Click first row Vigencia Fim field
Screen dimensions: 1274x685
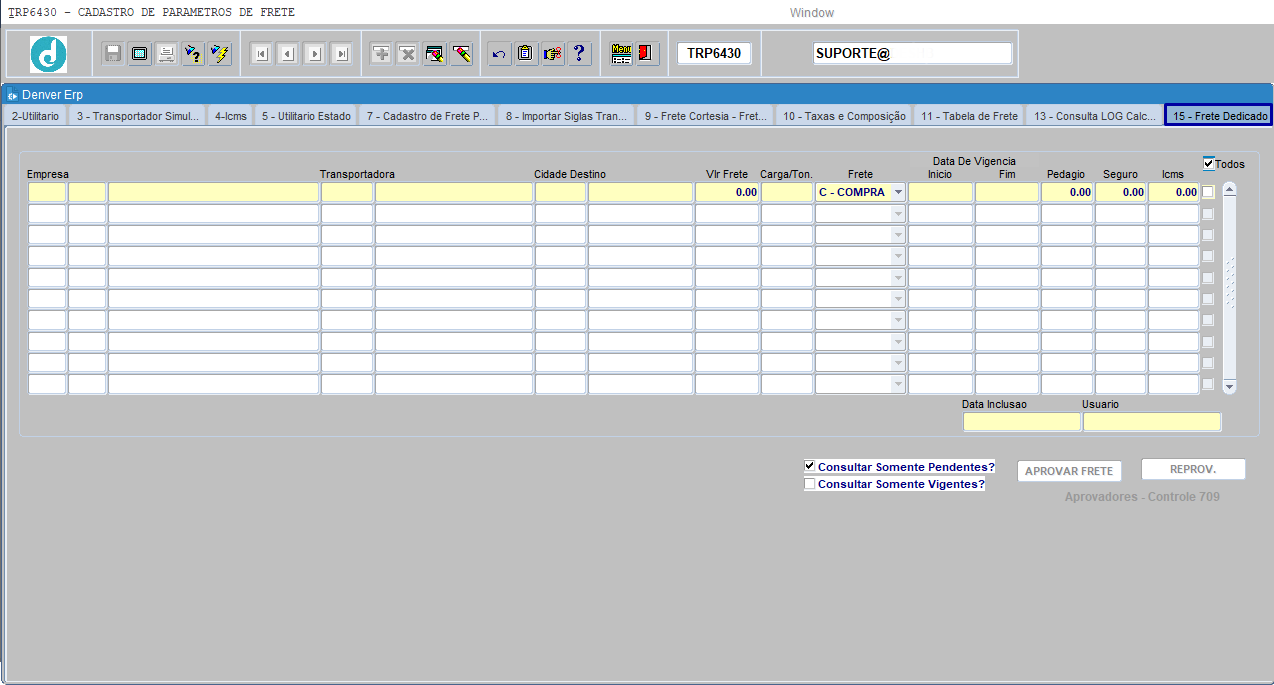coord(1007,192)
